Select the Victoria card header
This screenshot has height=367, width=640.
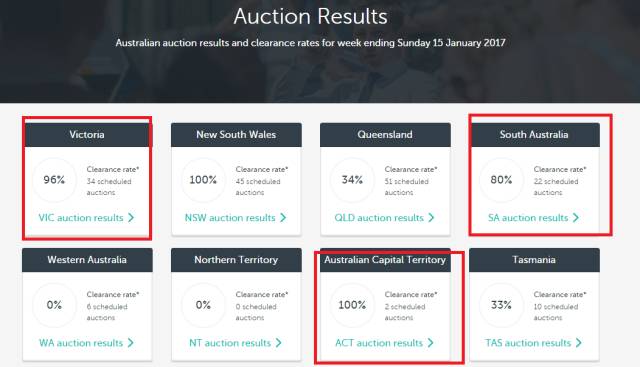tap(87, 135)
